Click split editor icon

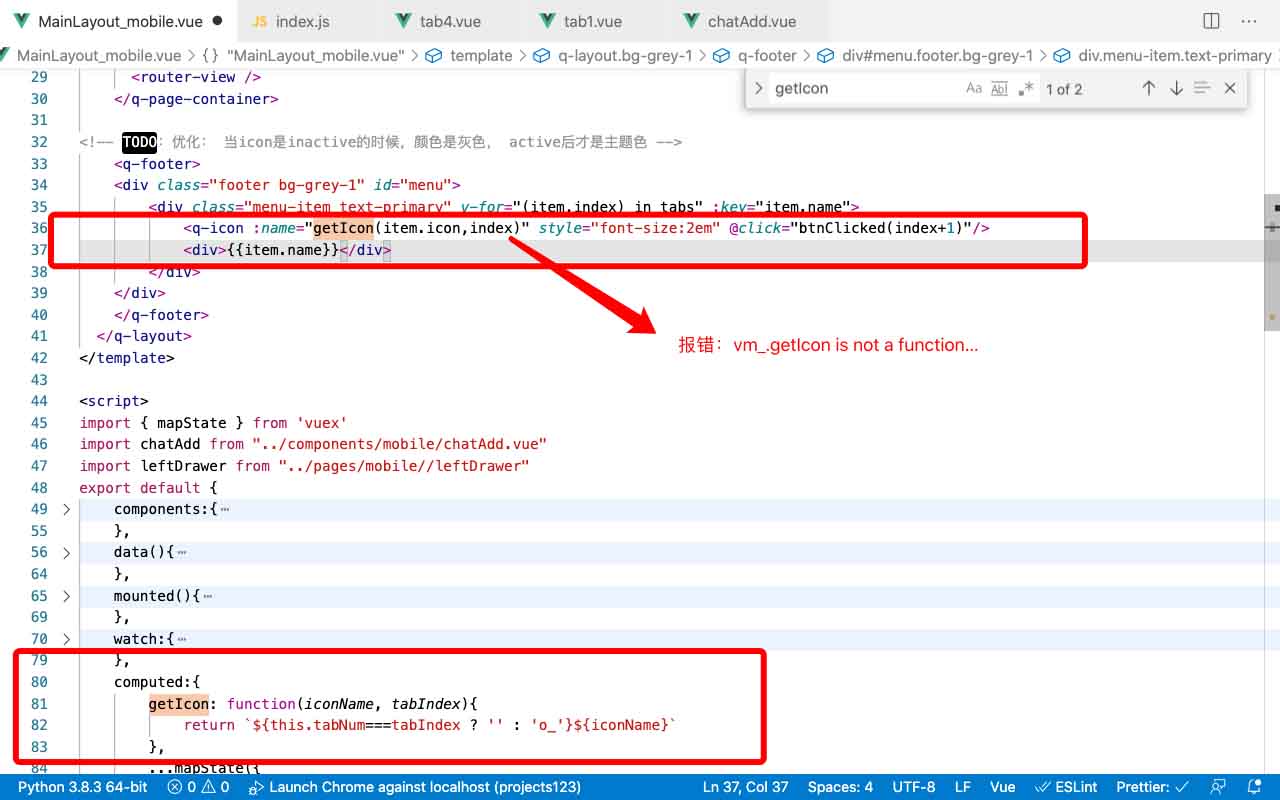pos(1211,21)
